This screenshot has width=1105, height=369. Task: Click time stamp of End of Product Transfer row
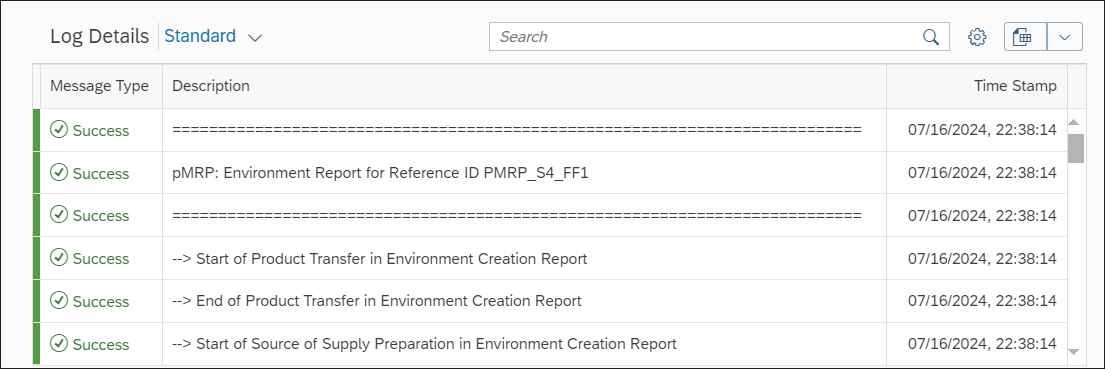pyautogui.click(x=982, y=301)
